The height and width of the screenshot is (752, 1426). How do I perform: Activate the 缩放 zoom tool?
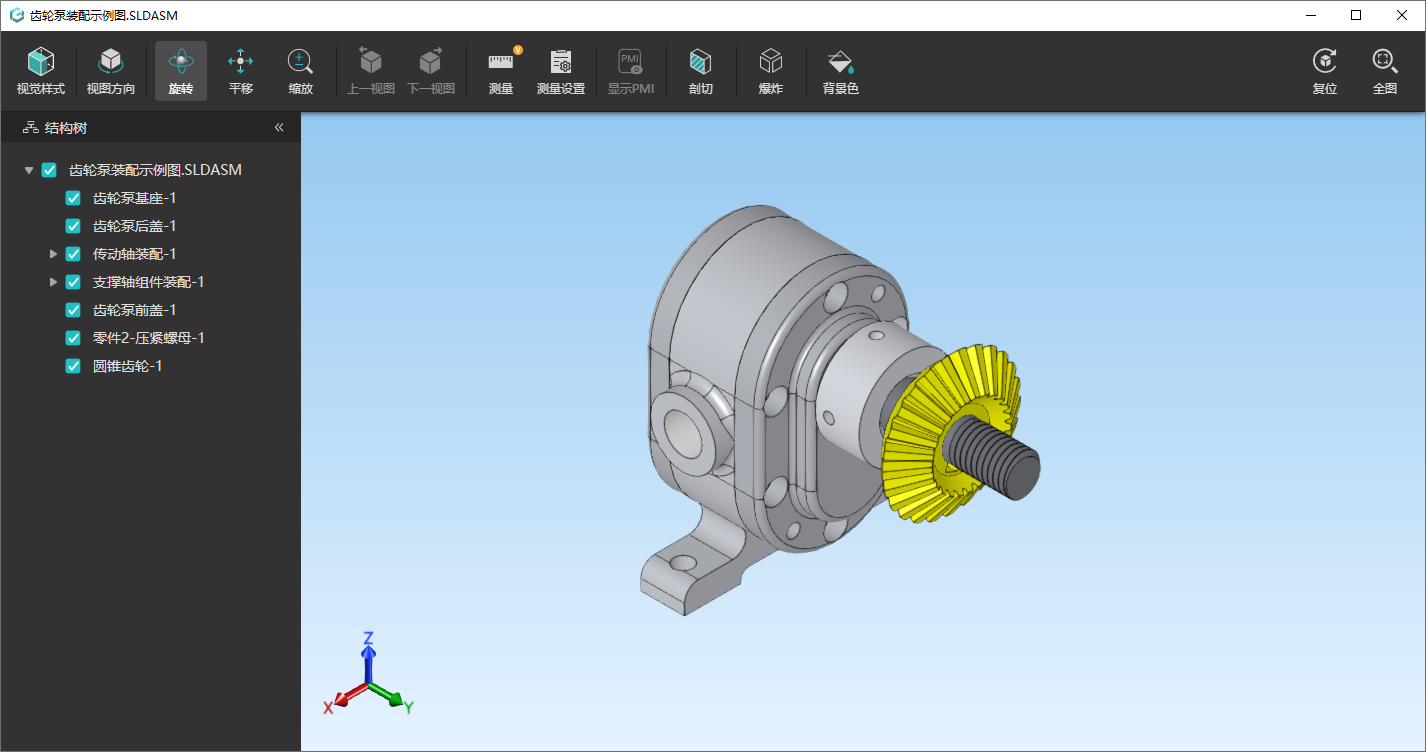(x=300, y=71)
